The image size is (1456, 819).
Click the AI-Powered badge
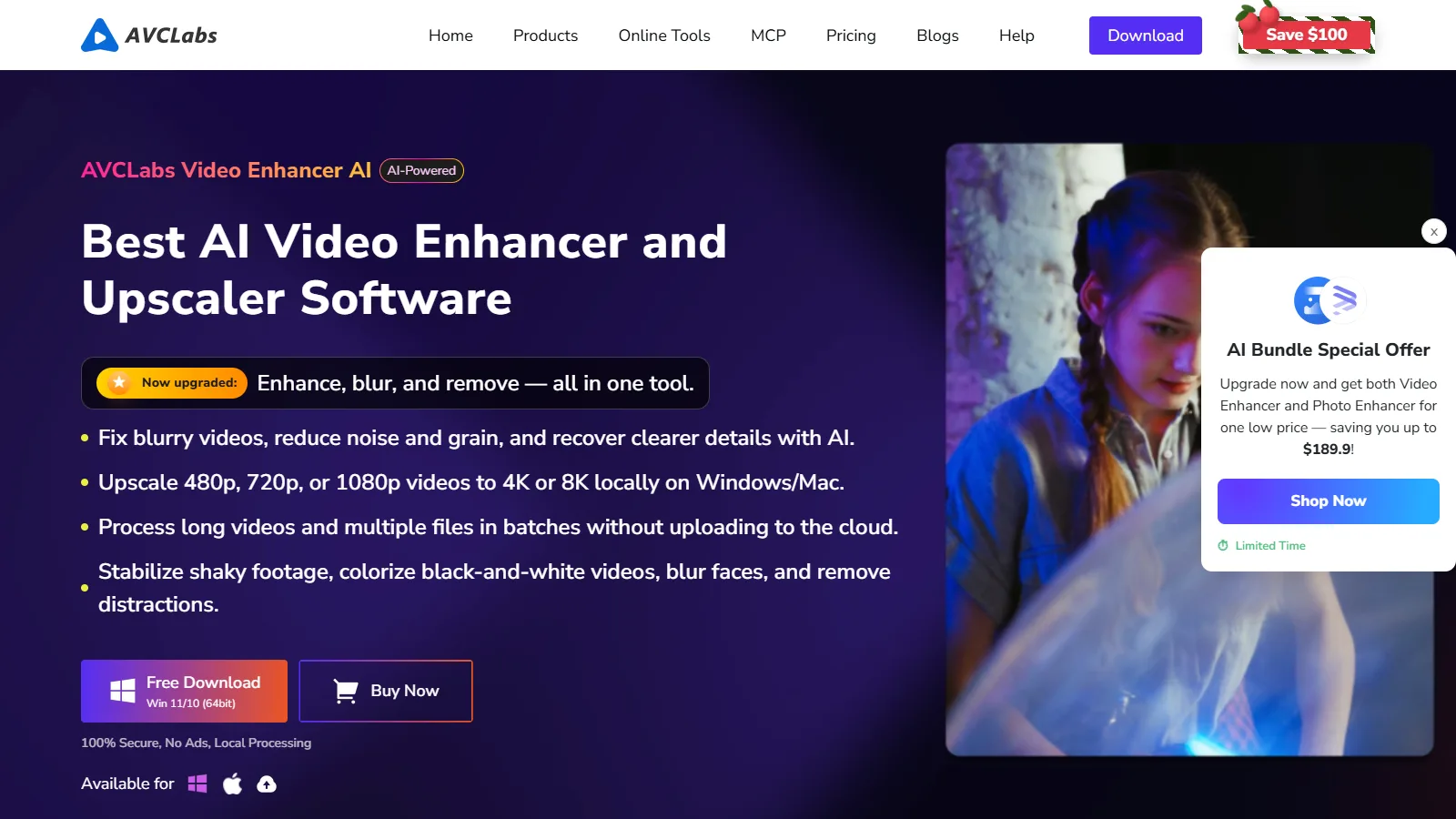point(421,170)
